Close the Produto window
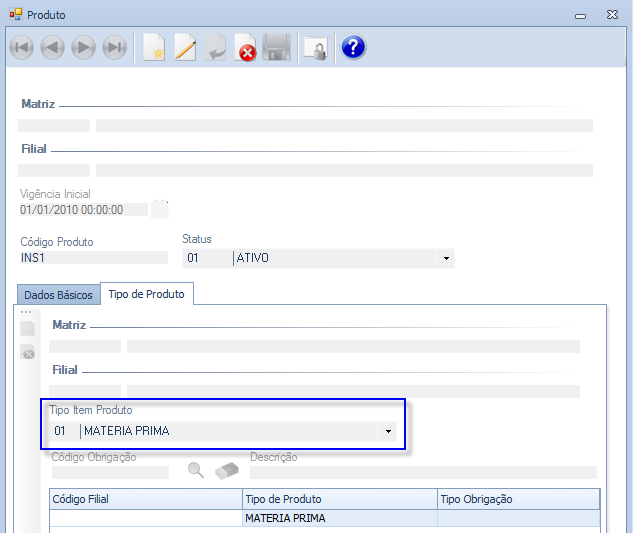This screenshot has height=533, width=633. [612, 15]
